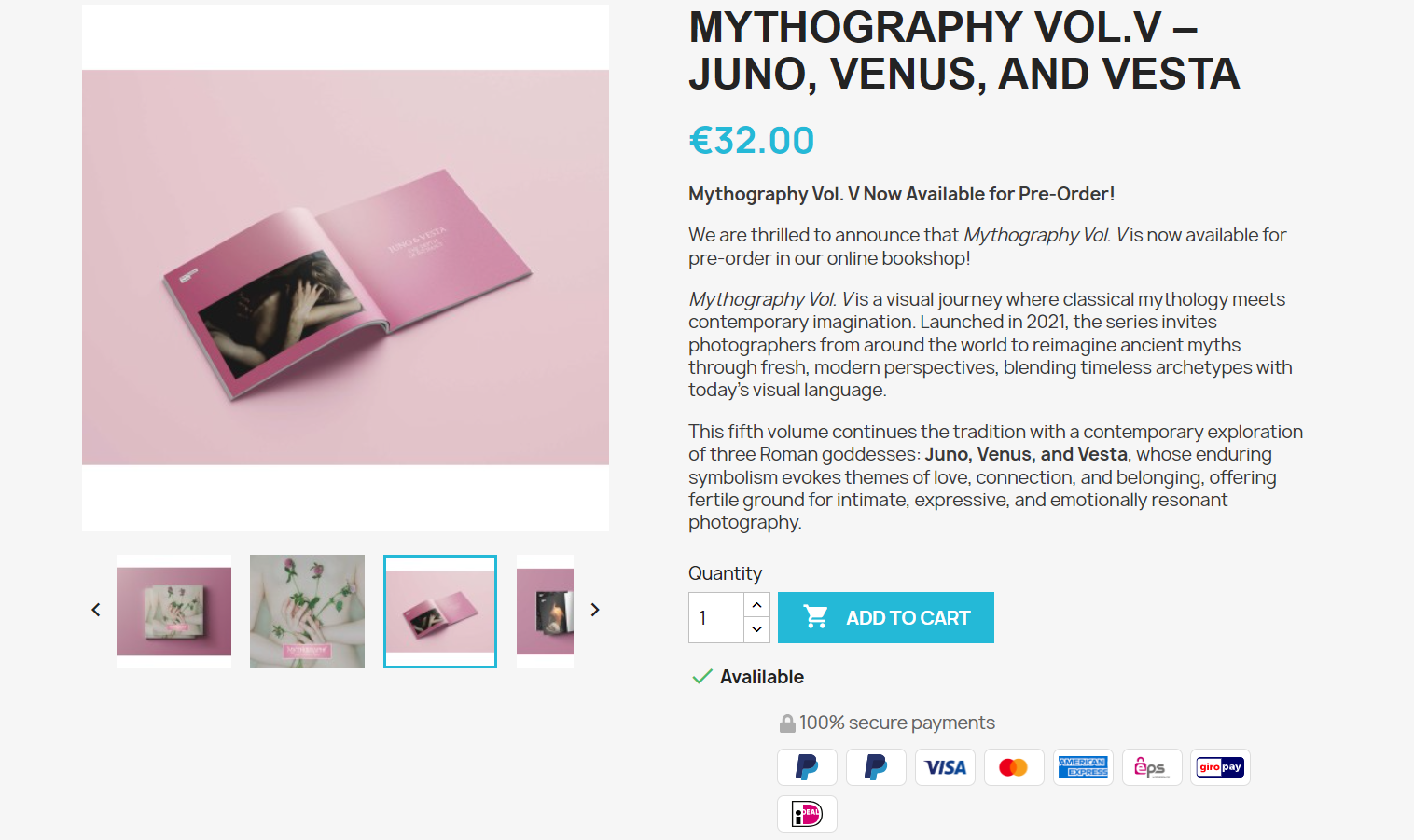Show previous thumbnails with left chevron
This screenshot has width=1414, height=840.
point(96,610)
